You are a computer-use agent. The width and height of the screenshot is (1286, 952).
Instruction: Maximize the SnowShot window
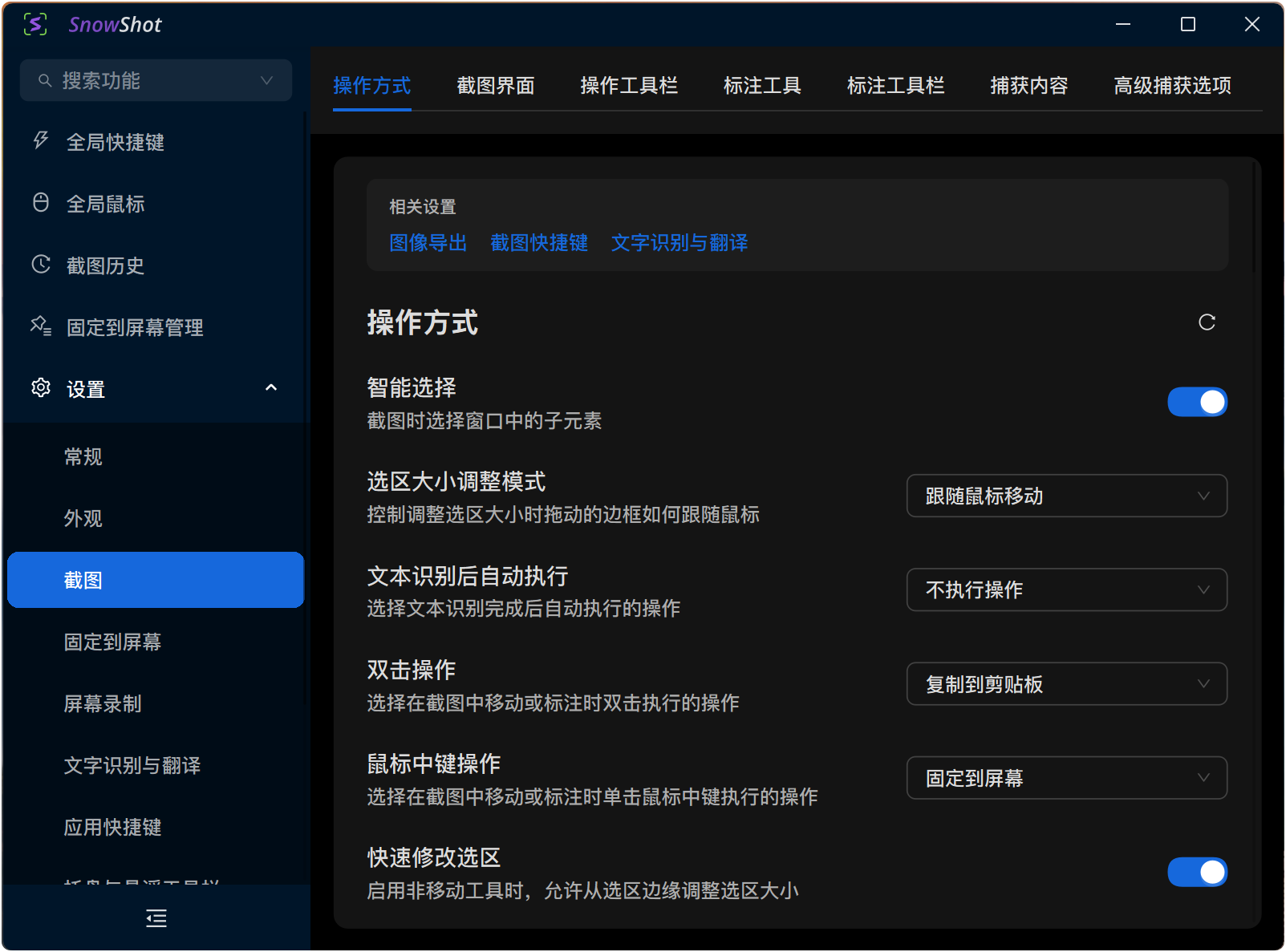tap(1188, 24)
